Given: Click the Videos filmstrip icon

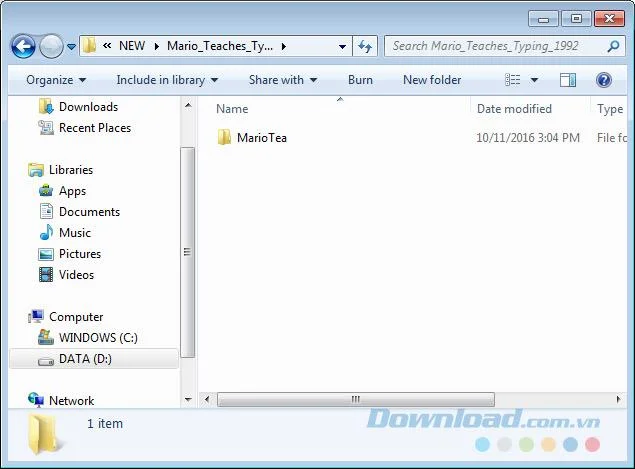Looking at the screenshot, I should (46, 275).
